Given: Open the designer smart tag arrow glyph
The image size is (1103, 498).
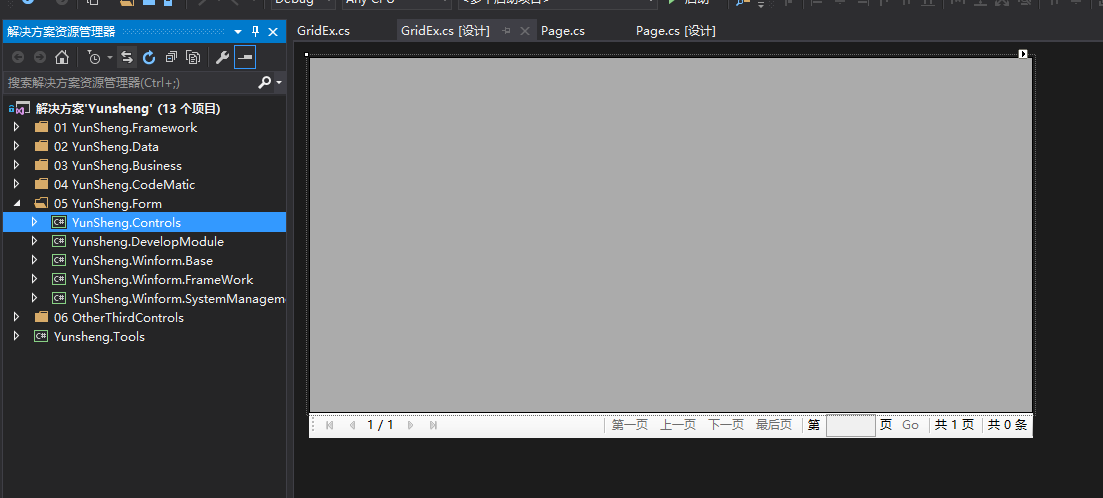Looking at the screenshot, I should point(1024,54).
